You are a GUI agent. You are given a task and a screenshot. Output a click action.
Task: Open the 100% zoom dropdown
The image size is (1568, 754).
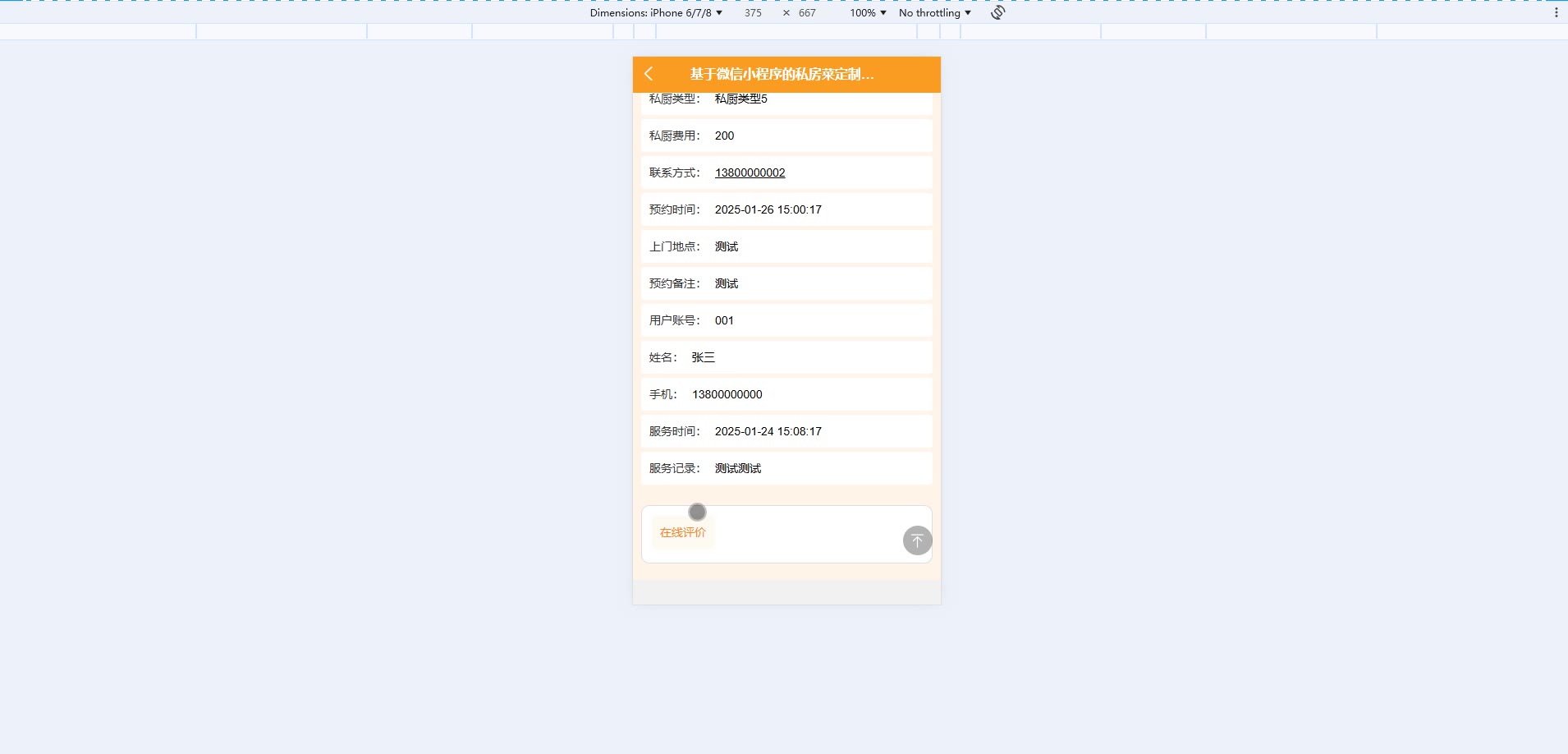pyautogui.click(x=868, y=12)
